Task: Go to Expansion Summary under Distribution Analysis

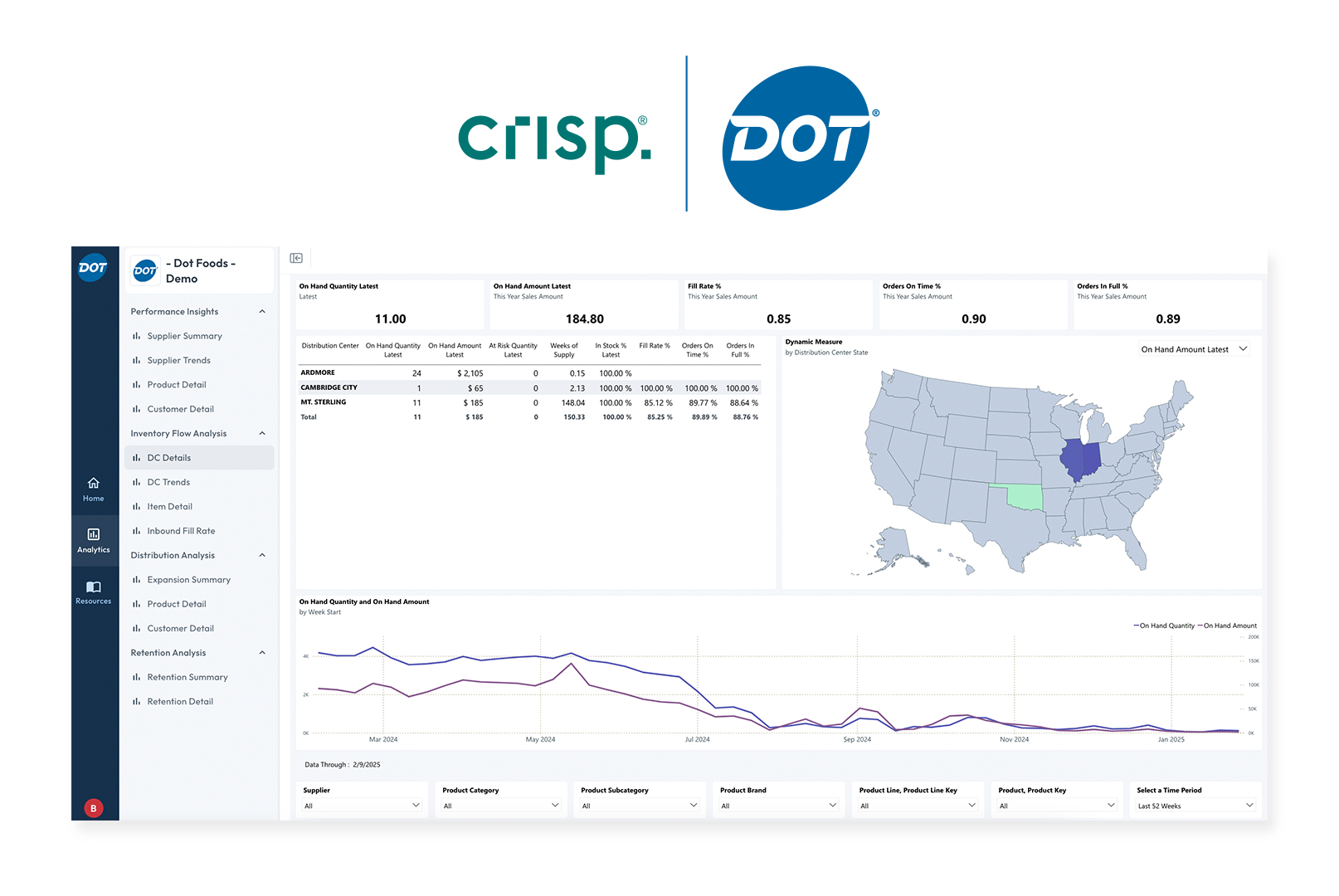Action: point(187,579)
